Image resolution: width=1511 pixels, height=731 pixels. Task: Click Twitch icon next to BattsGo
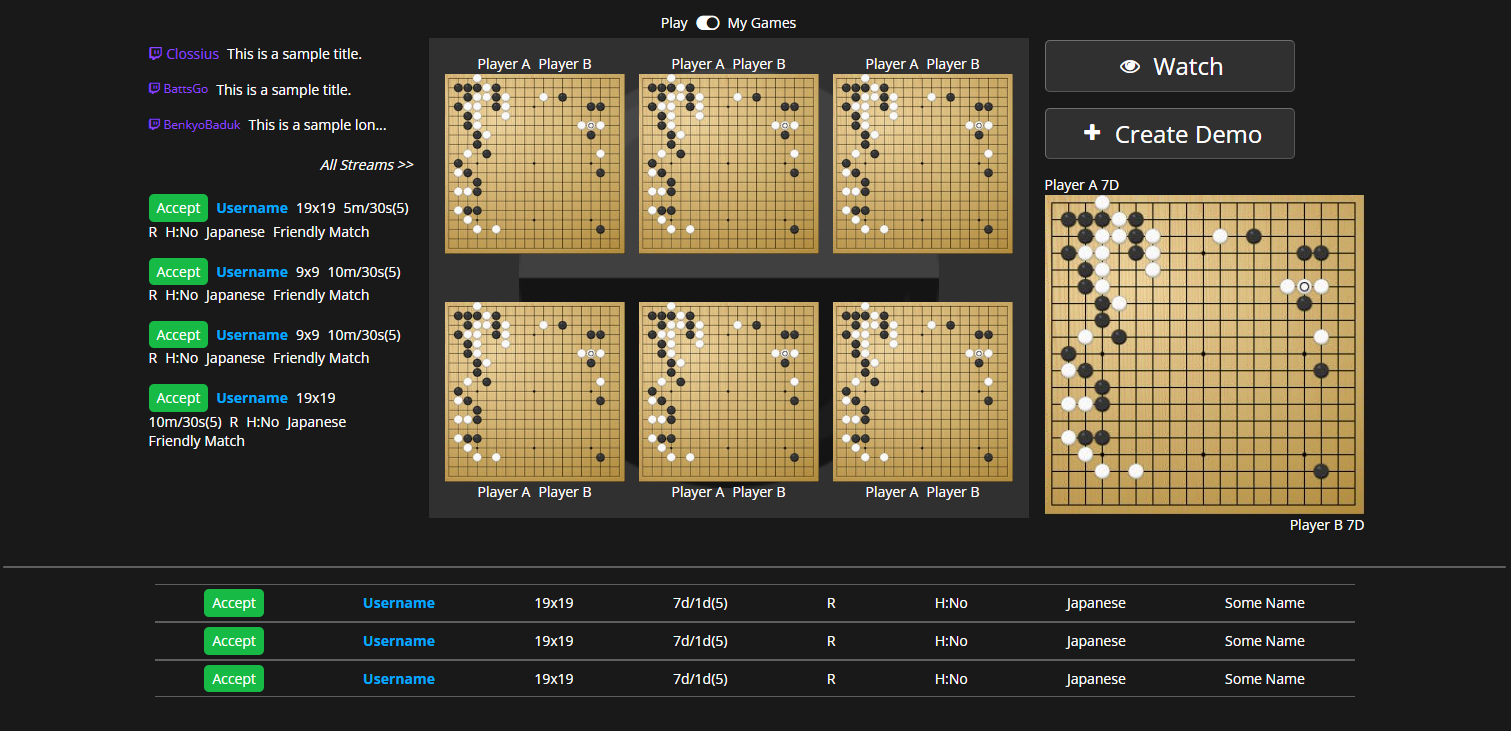coord(155,89)
